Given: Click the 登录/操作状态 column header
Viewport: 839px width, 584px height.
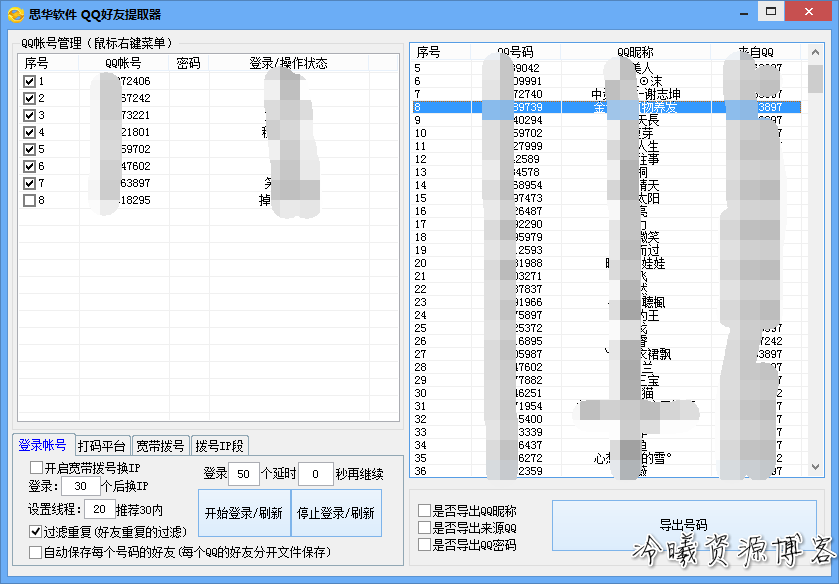Looking at the screenshot, I should tap(288, 63).
